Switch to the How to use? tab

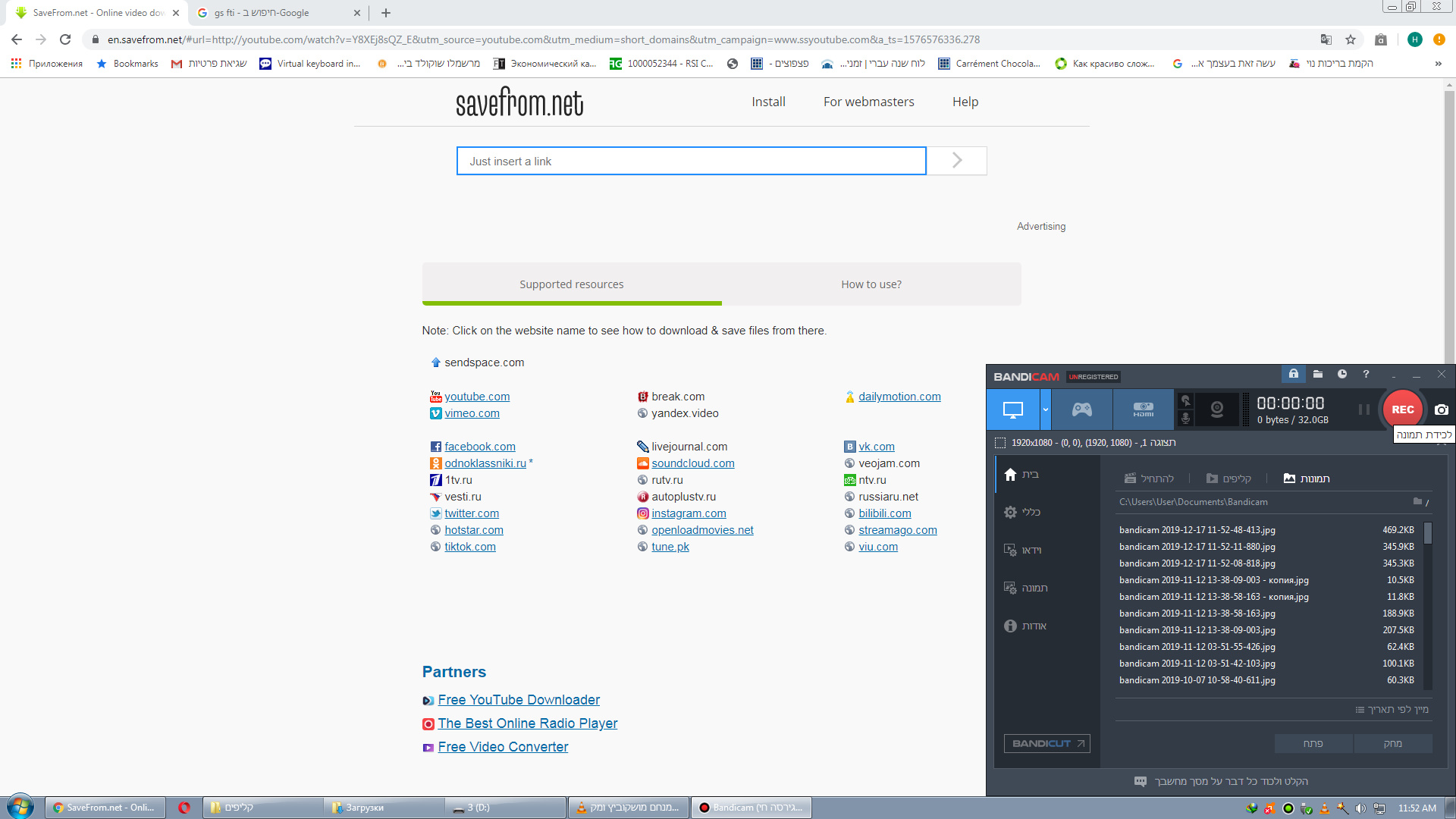click(871, 284)
